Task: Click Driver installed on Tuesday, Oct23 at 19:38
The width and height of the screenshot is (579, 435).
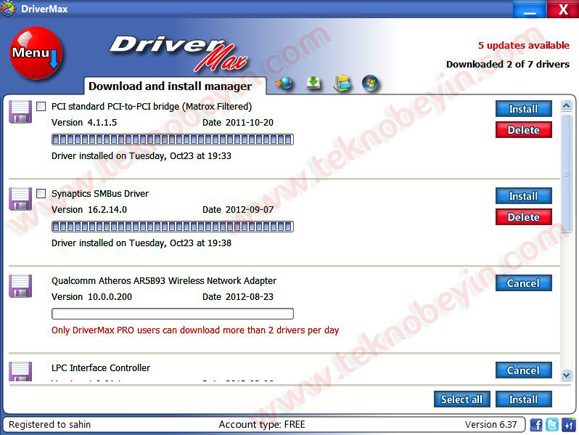Action: tap(141, 243)
